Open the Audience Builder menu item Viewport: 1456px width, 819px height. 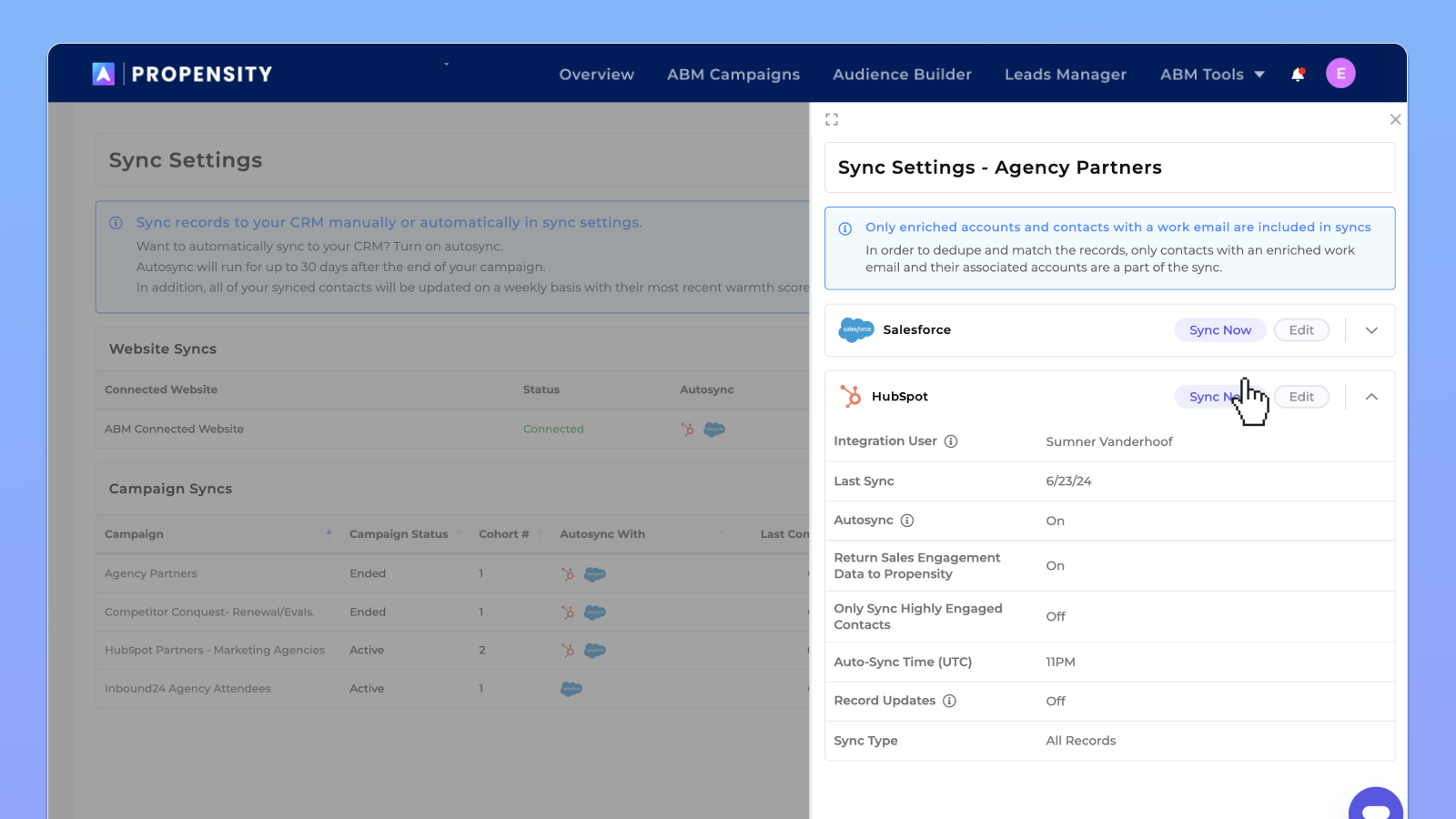902,75
